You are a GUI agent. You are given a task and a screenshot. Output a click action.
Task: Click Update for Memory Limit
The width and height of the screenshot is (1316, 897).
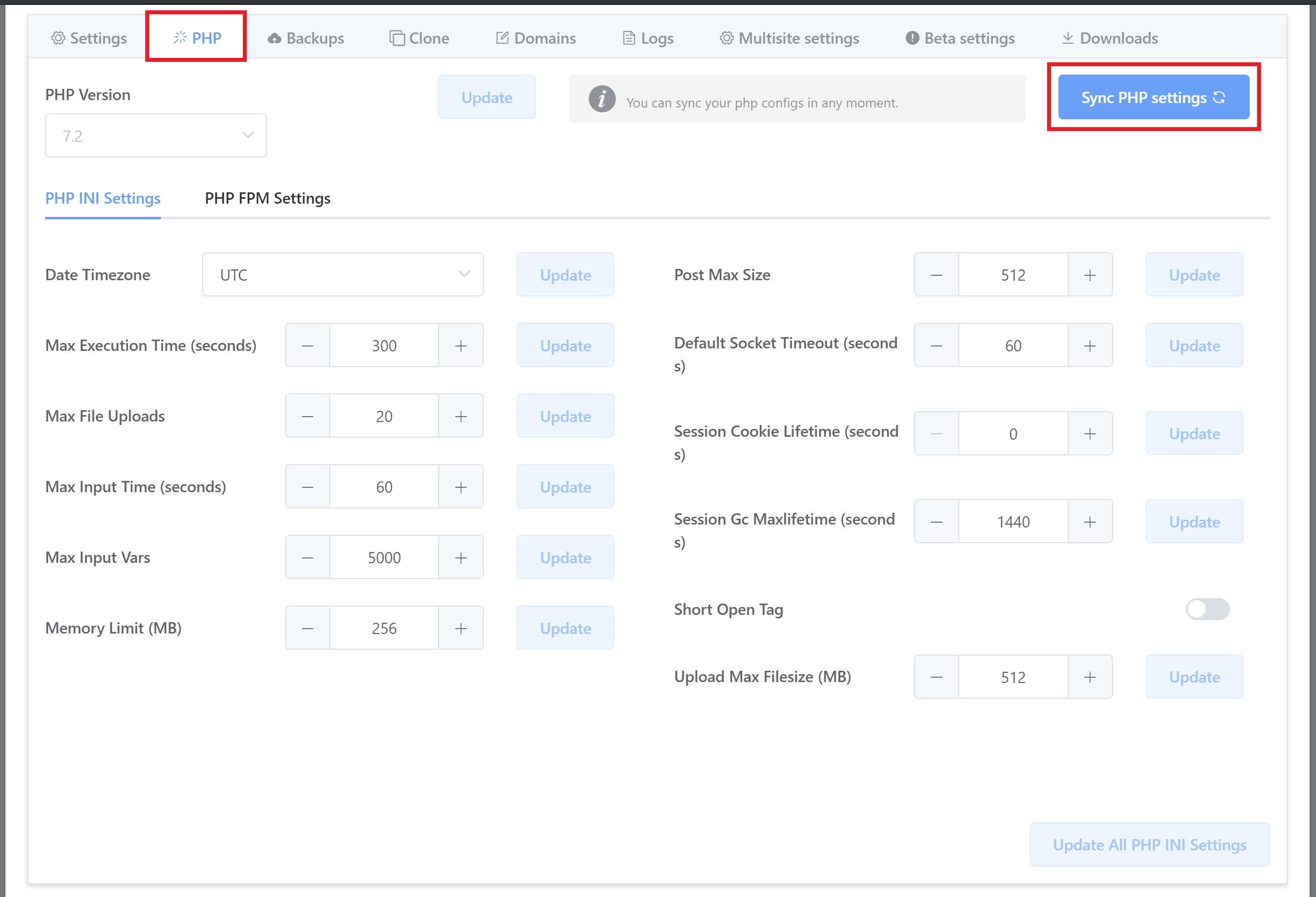tap(565, 629)
